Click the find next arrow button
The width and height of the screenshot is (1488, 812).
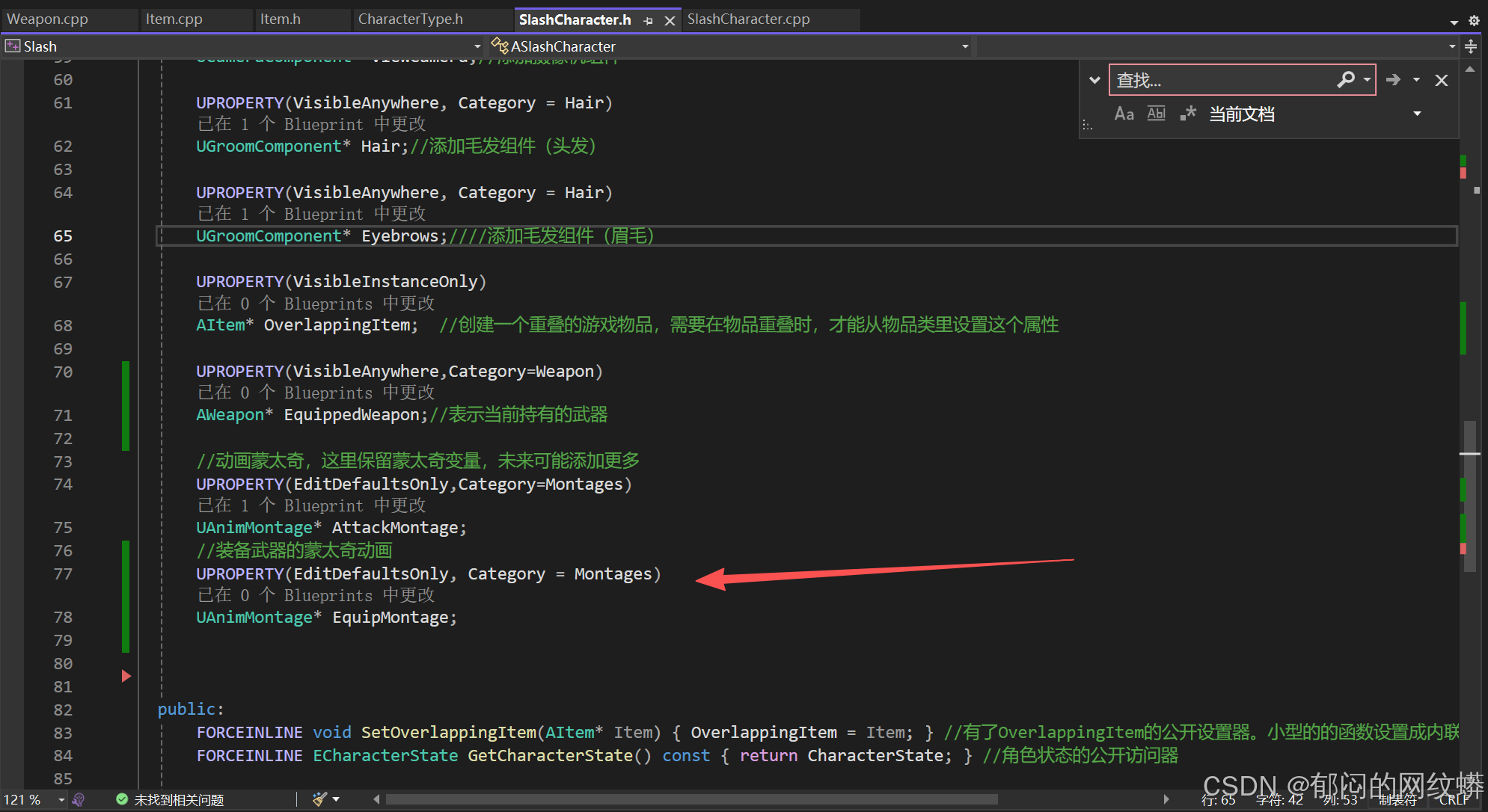(1393, 80)
